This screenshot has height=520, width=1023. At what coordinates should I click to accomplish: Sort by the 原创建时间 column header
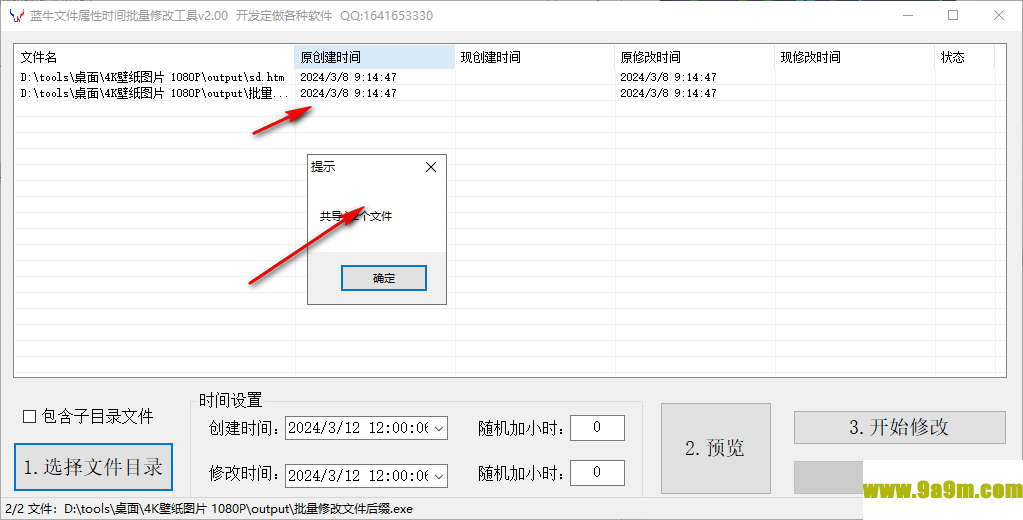[374, 57]
